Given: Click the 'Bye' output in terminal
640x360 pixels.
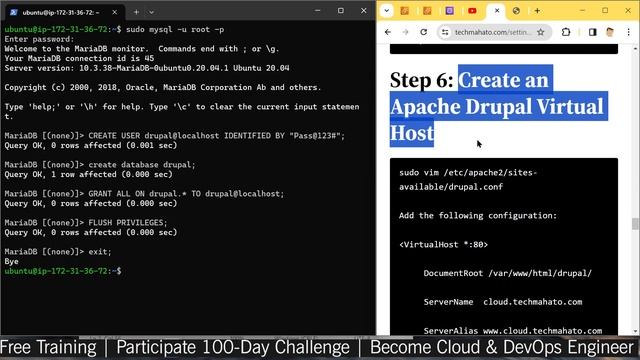Looking at the screenshot, I should pyautogui.click(x=11, y=261).
